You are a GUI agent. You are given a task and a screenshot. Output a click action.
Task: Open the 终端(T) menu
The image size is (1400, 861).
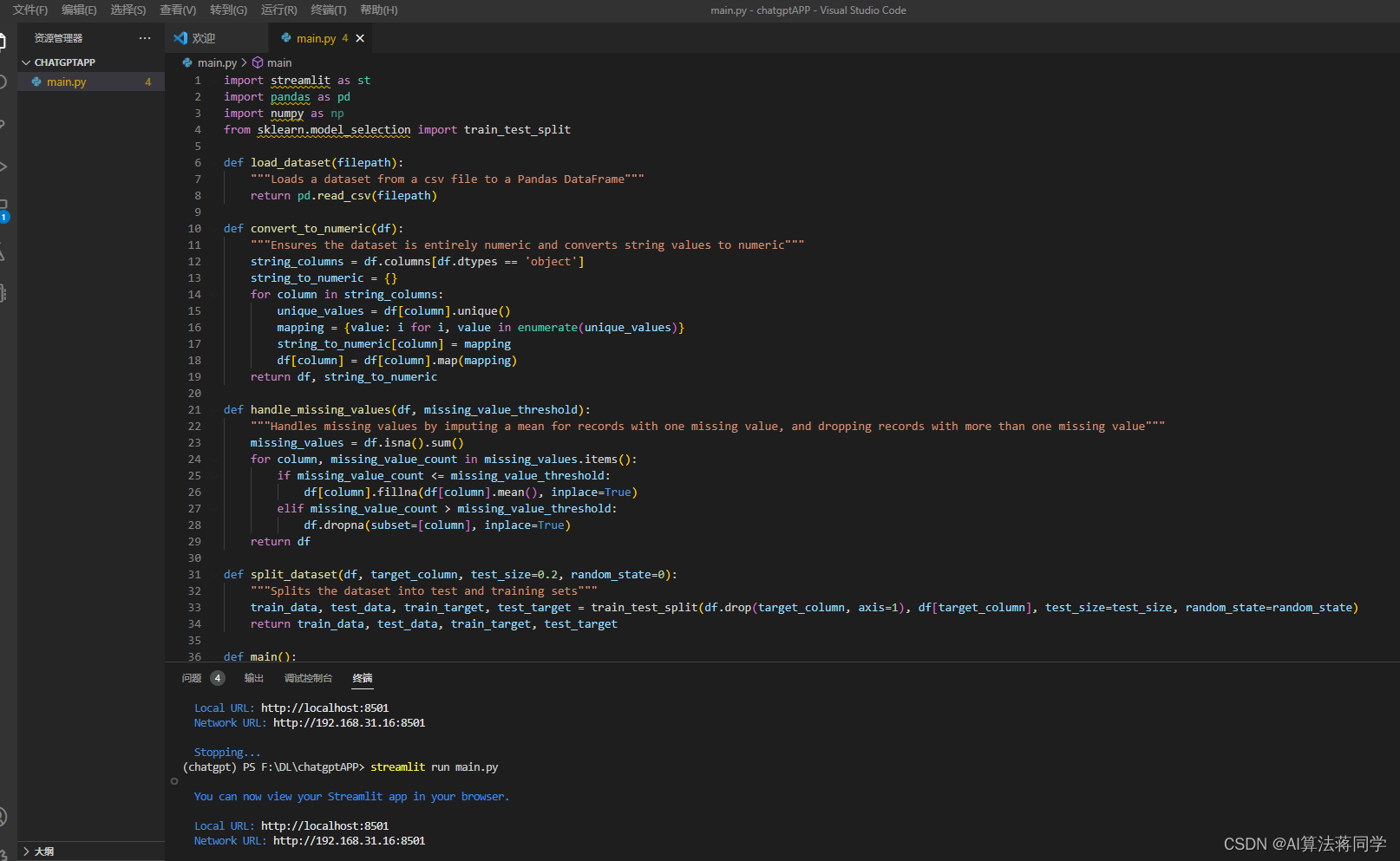click(328, 10)
